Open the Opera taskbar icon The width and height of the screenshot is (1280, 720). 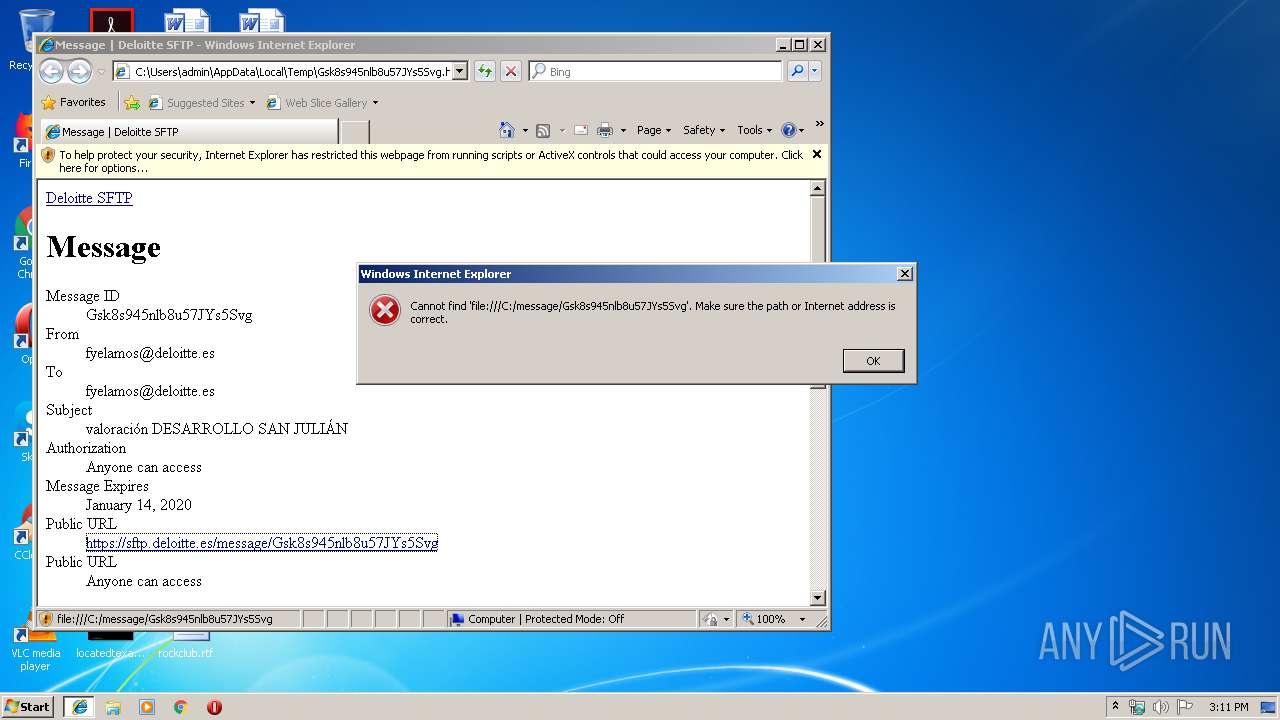tap(214, 707)
